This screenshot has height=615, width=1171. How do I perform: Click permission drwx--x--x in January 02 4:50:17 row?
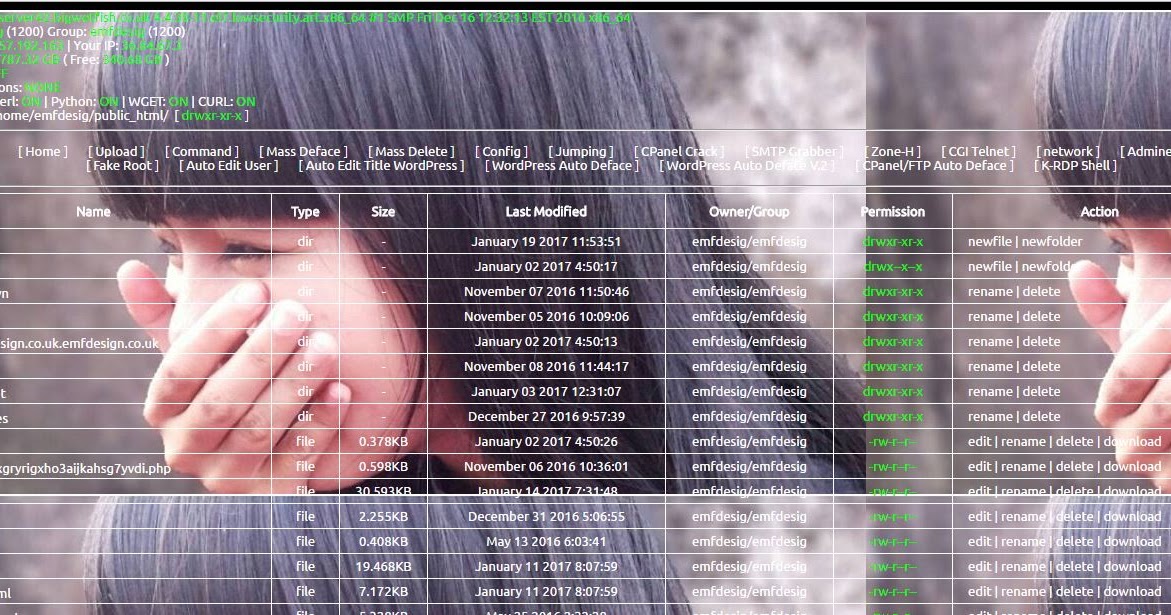[x=892, y=266]
